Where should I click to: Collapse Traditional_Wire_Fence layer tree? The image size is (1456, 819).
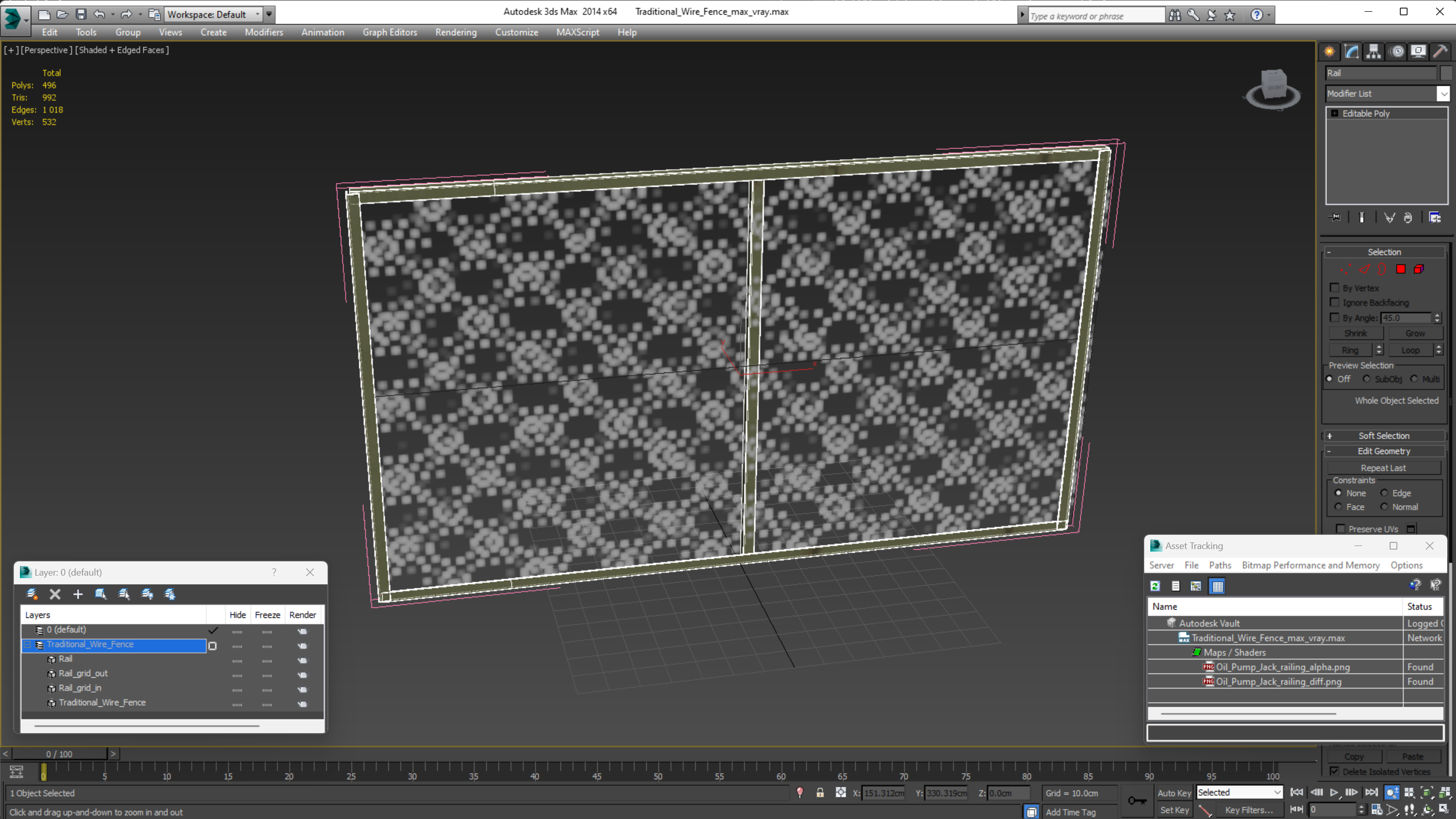[27, 644]
